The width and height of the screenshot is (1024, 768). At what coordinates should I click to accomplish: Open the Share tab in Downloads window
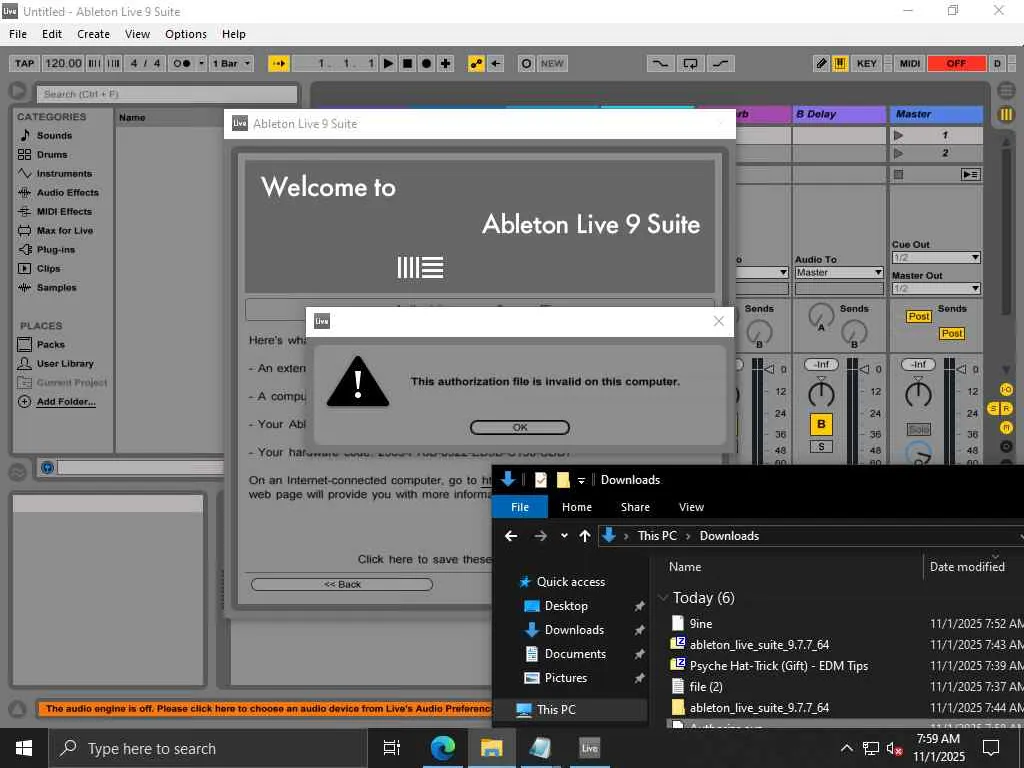tap(635, 507)
